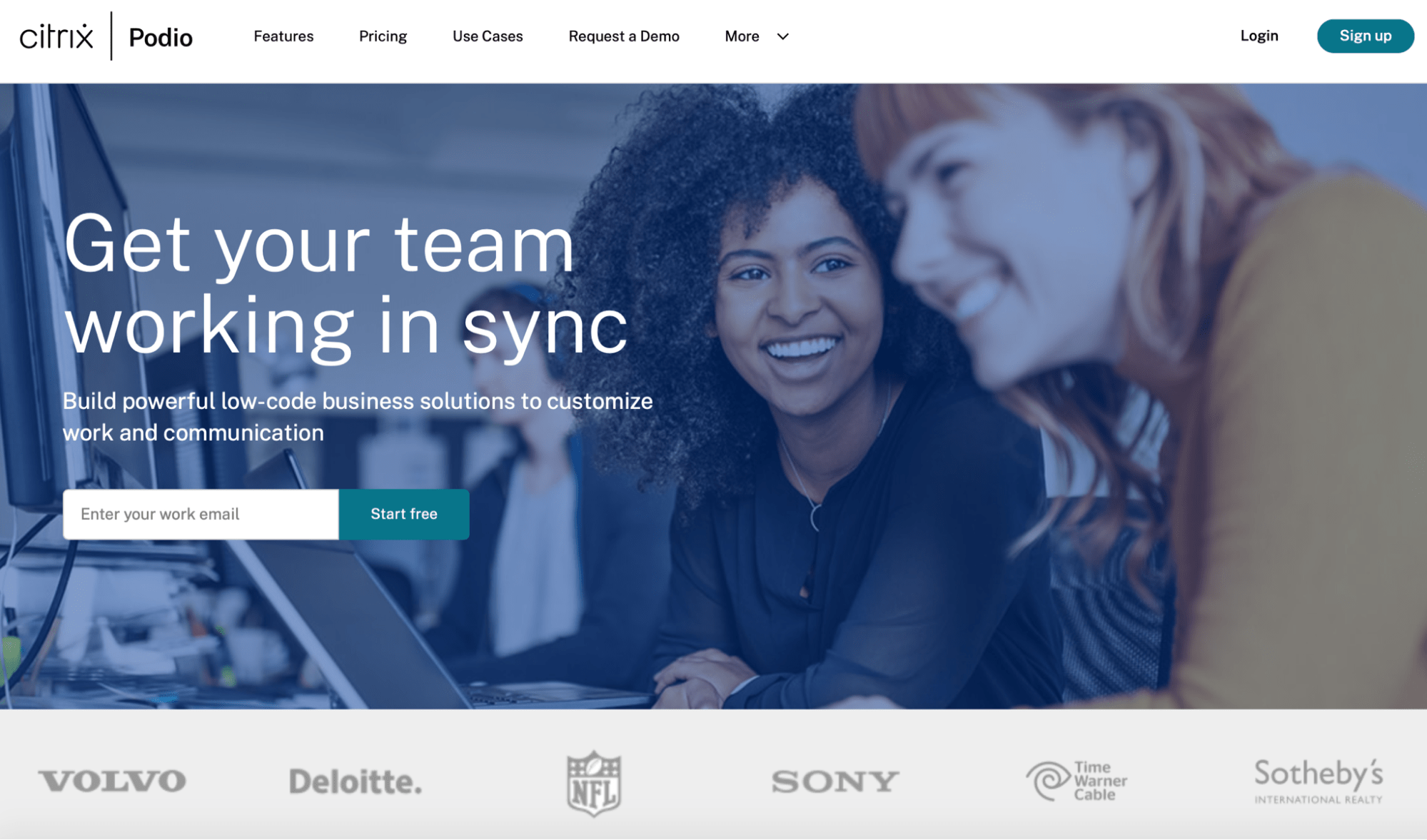Click the Sony logo
This screenshot has height=840, width=1427.
coord(834,781)
